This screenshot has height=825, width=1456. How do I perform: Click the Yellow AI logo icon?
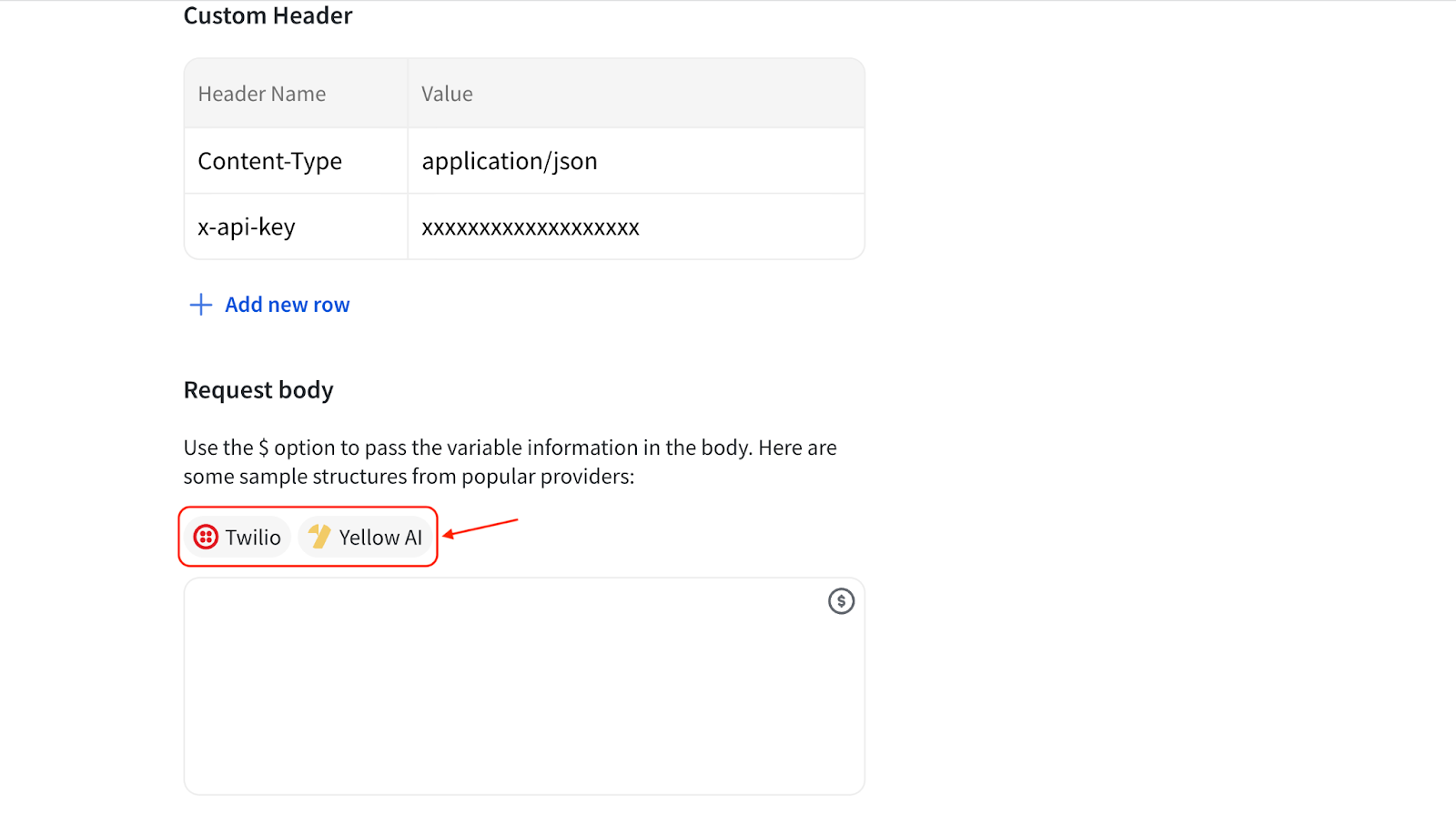[x=319, y=537]
